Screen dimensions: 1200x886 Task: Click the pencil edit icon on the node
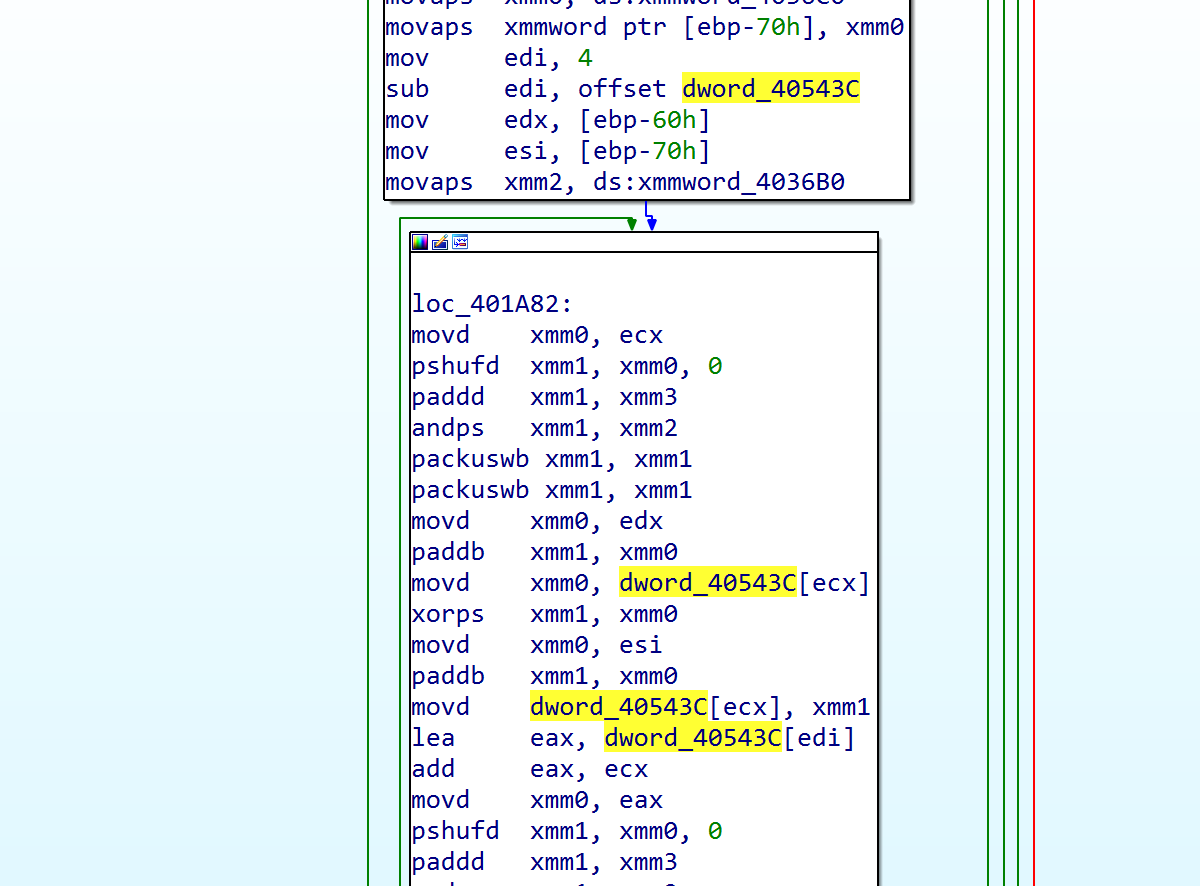click(x=439, y=241)
